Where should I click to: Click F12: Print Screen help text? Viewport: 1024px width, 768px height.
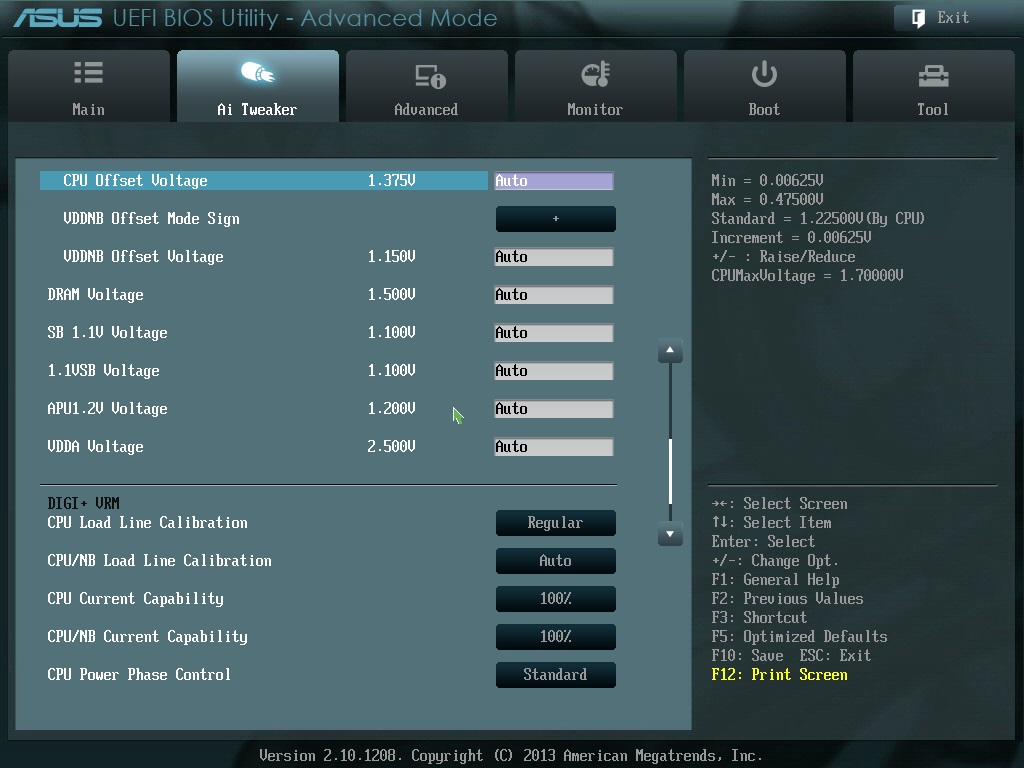(779, 675)
